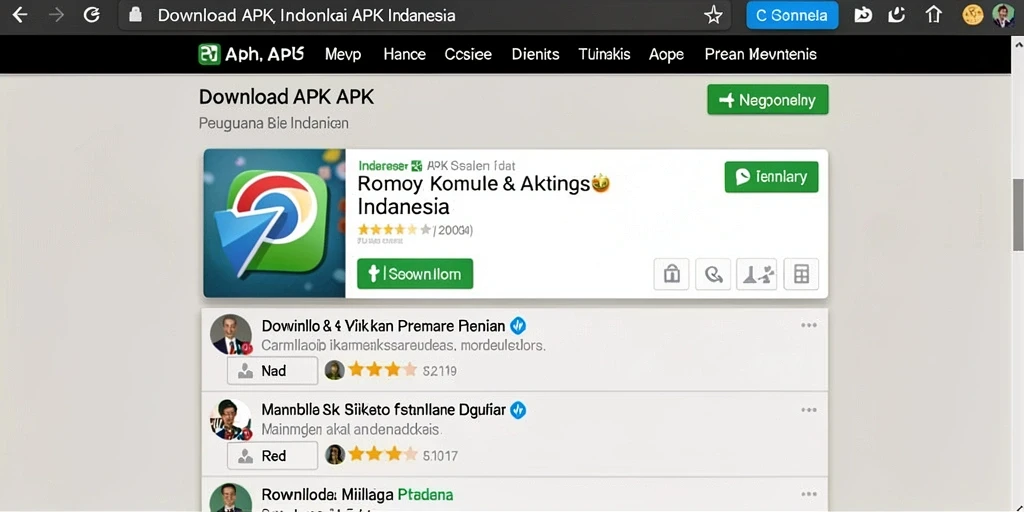Click the green Seownllom download button
Image resolution: width=1024 pixels, height=512 pixels.
415,274
